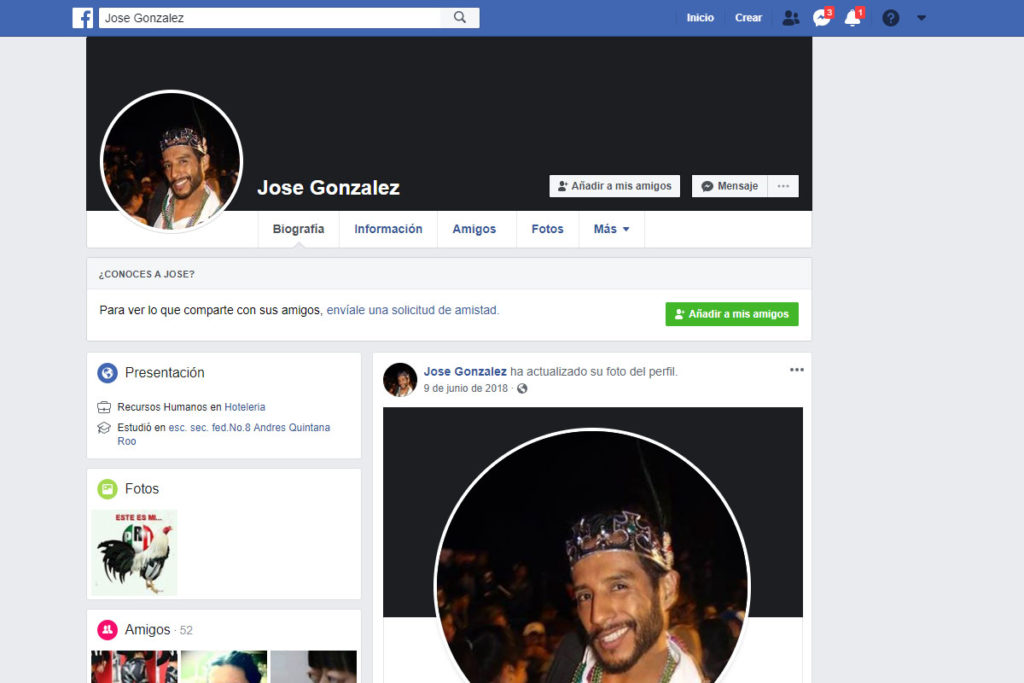Open the Messenger notifications icon
The height and width of the screenshot is (683, 1024).
822,18
